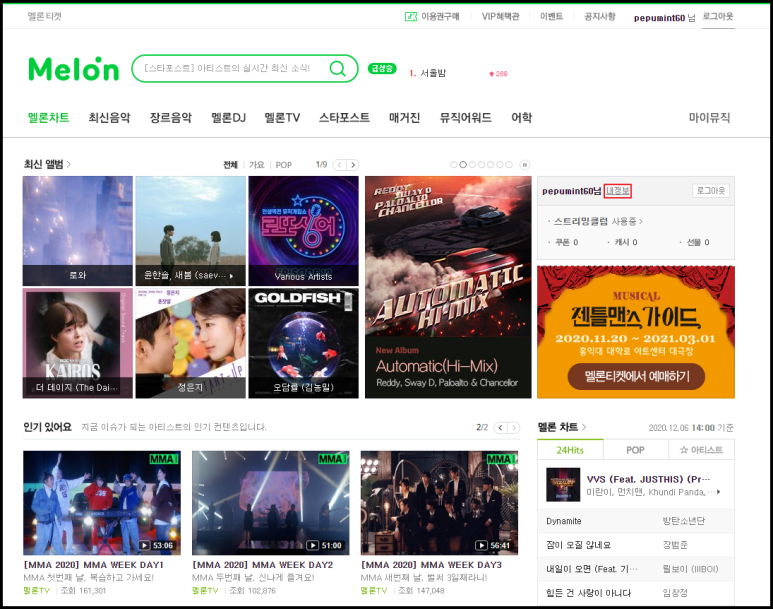This screenshot has width=773, height=609.
Task: Open 정은지 album thumbnail
Action: pos(190,343)
